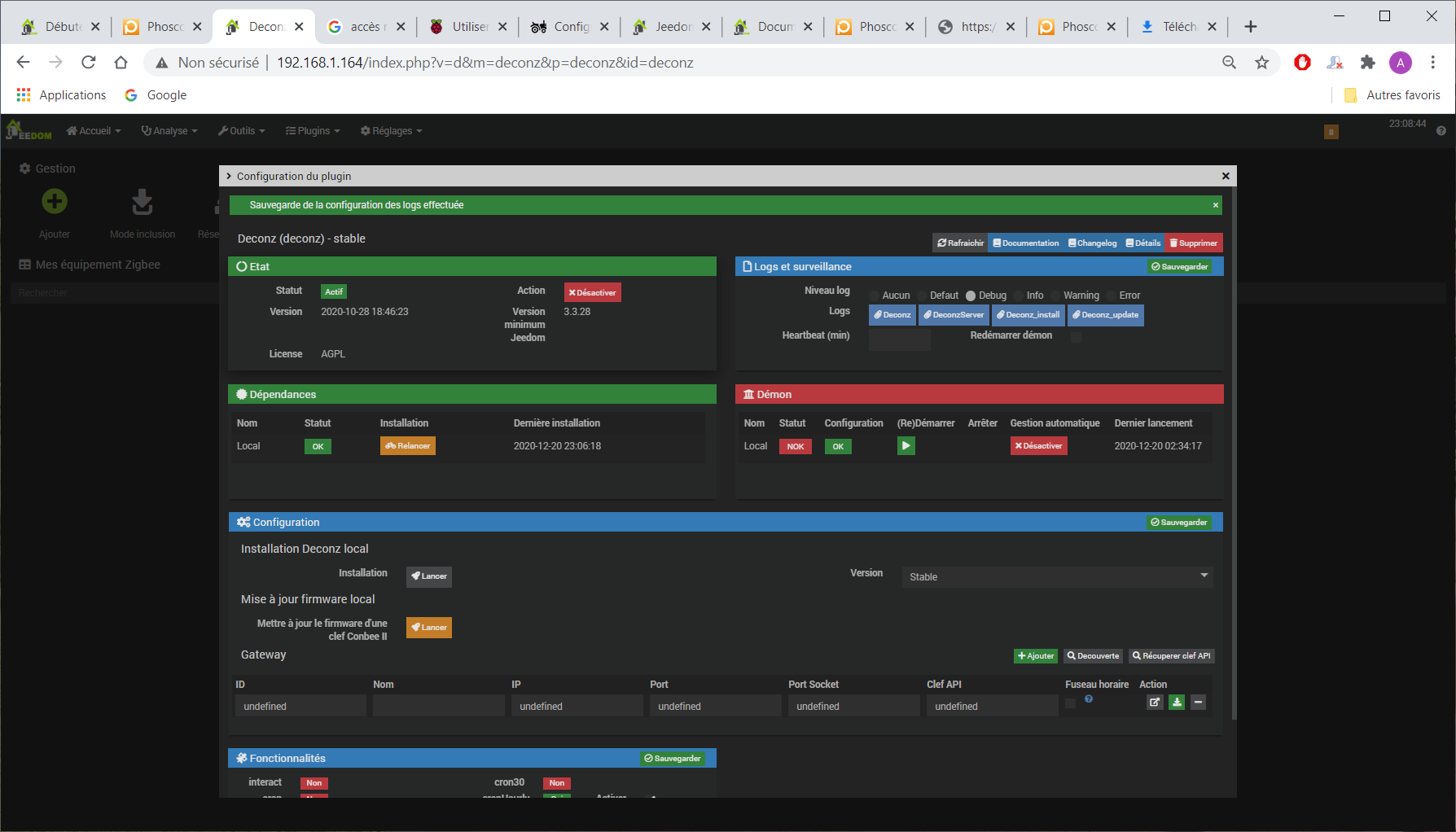
Task: Remove the gateway row with minus icon
Action: (x=1198, y=702)
